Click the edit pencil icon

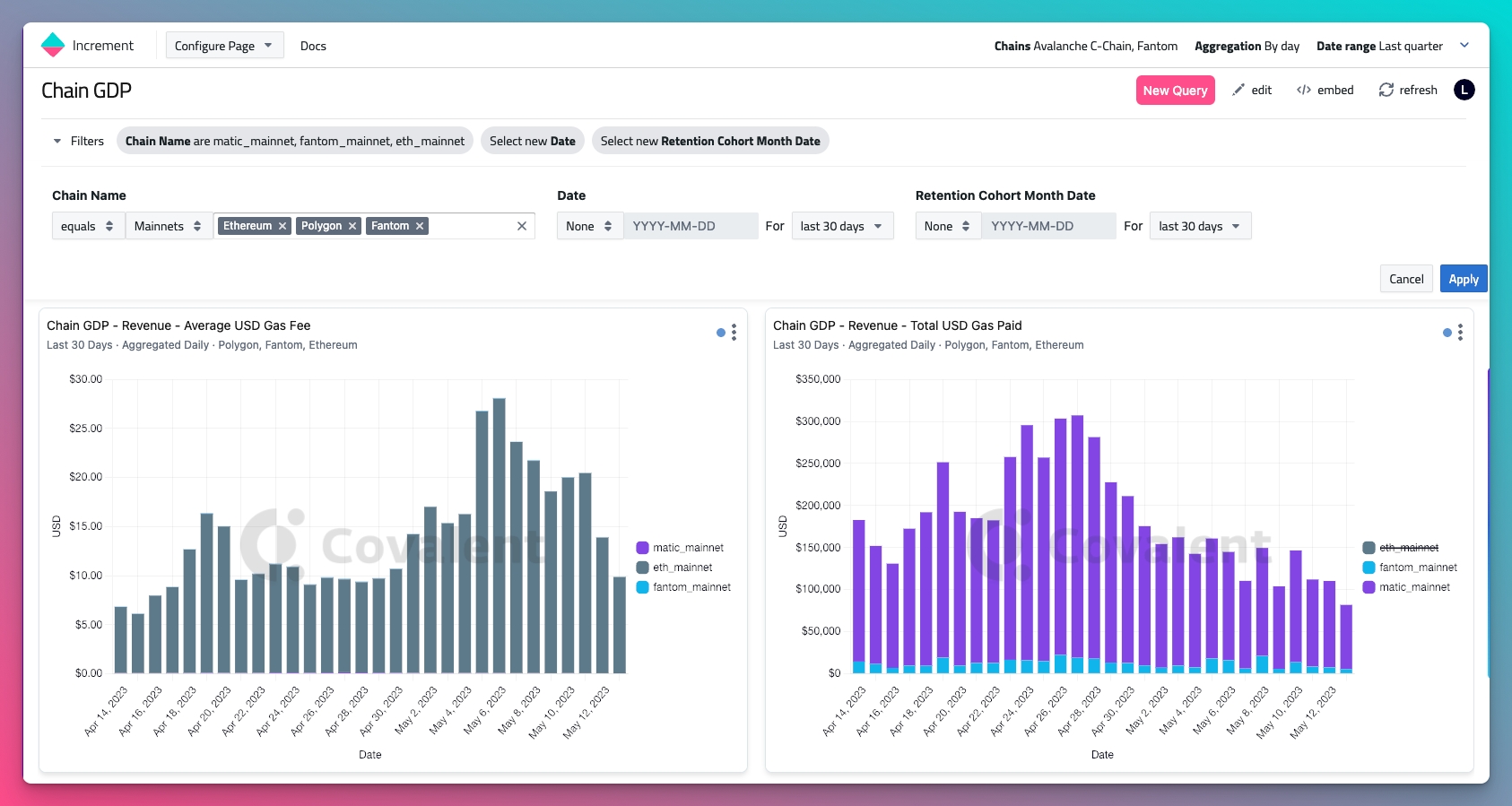coord(1238,90)
